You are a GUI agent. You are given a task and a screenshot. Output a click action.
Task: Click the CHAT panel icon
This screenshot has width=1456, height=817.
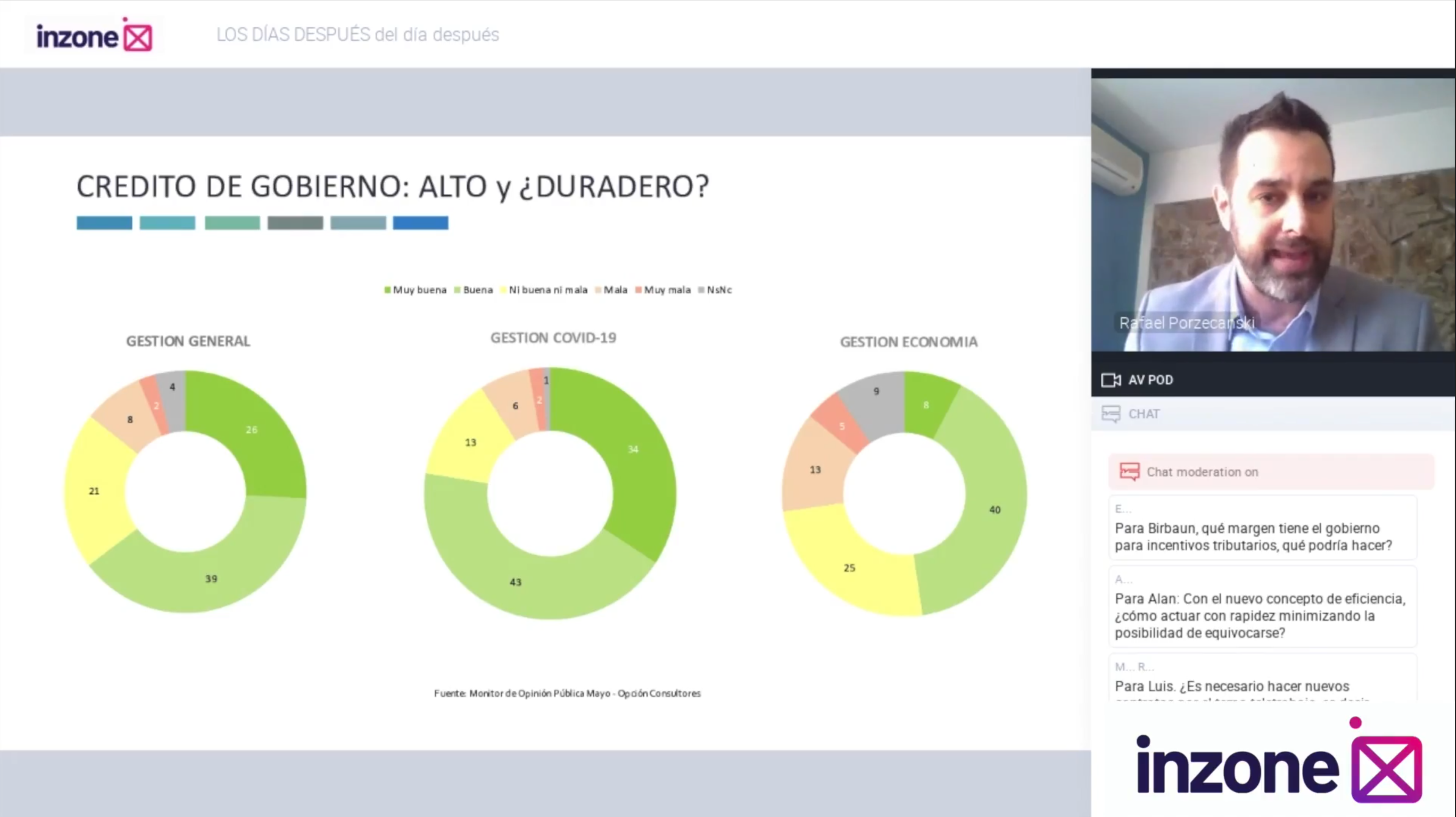click(1111, 414)
